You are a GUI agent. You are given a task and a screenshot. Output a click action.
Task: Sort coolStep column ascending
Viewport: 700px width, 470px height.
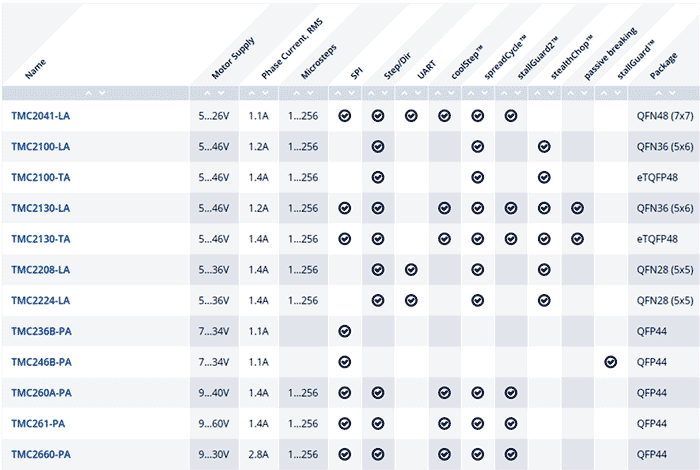[438, 93]
